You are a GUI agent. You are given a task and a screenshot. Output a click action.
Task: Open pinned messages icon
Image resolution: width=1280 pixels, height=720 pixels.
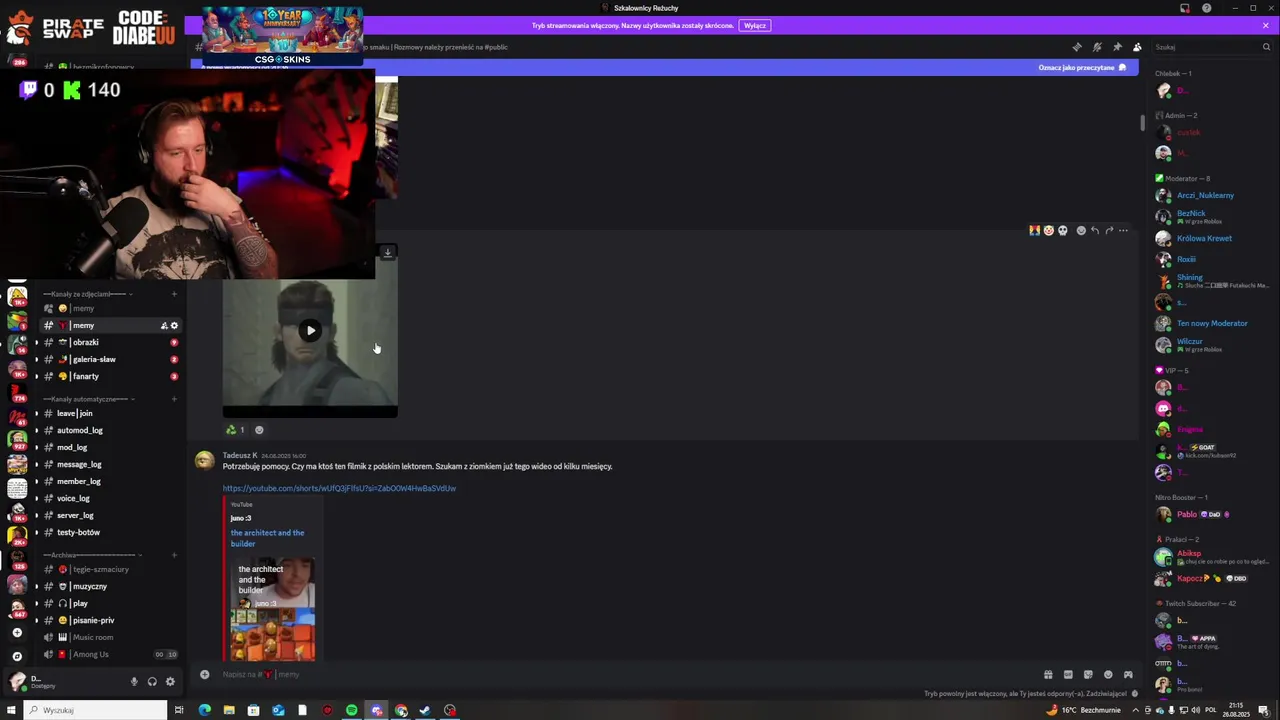(x=1117, y=47)
